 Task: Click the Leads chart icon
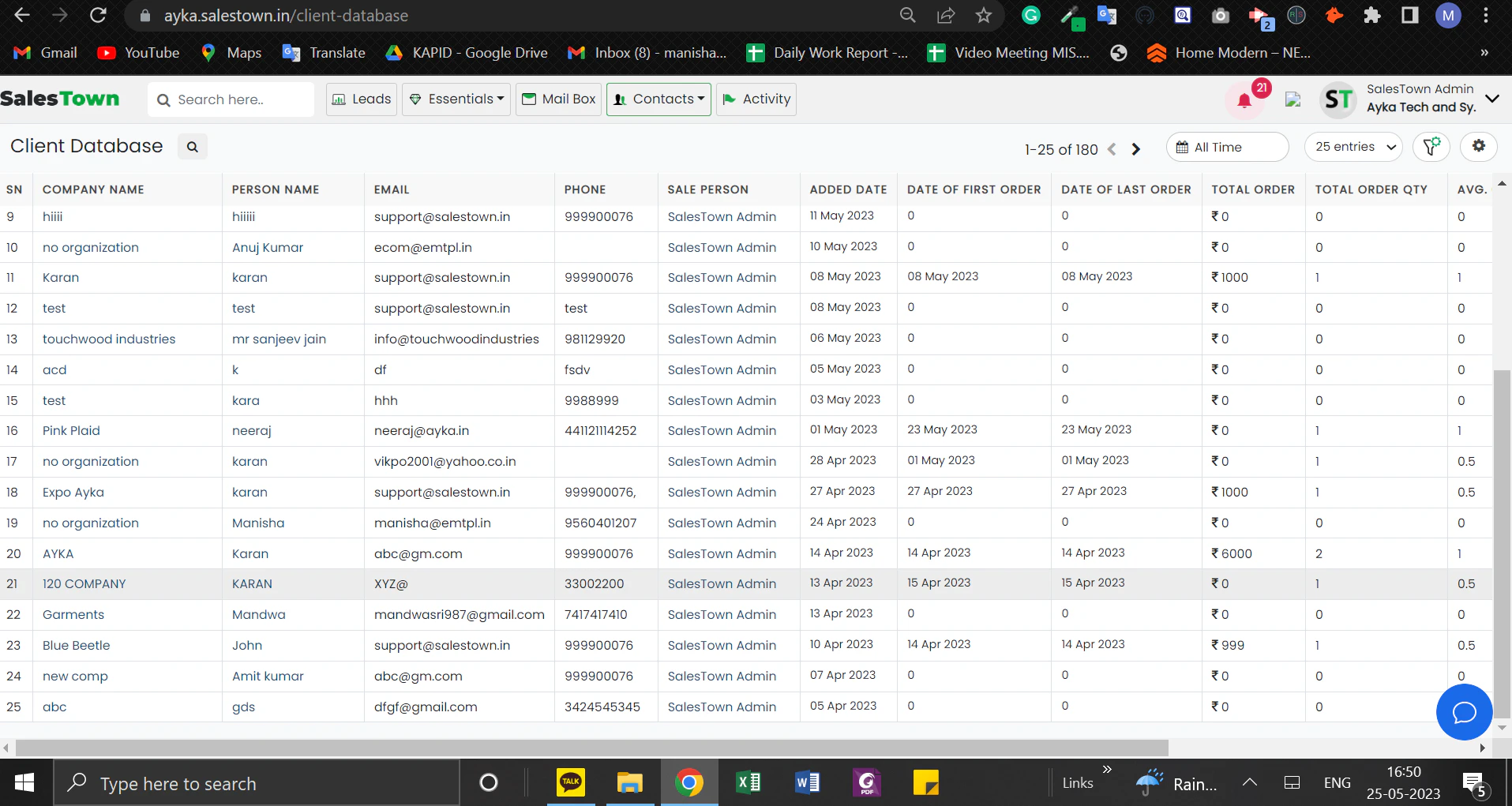pos(339,99)
